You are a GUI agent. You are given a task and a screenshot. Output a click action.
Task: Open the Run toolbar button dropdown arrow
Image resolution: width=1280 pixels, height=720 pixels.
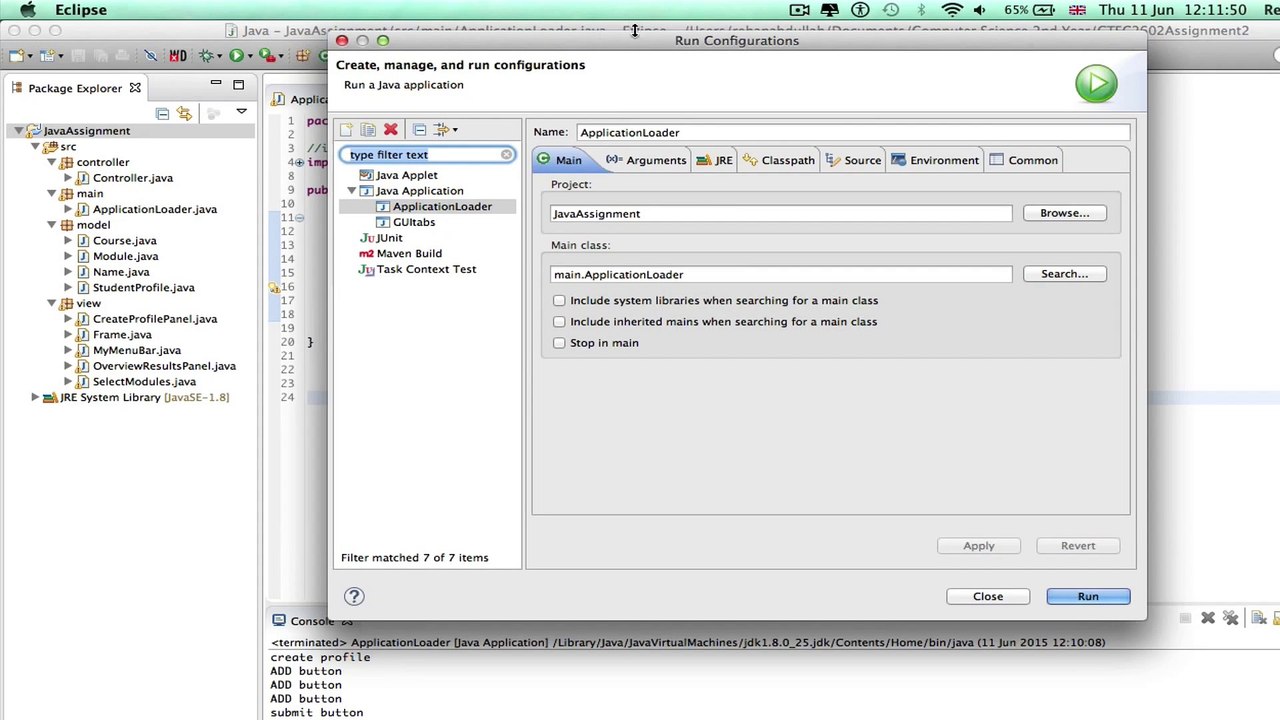click(x=249, y=57)
